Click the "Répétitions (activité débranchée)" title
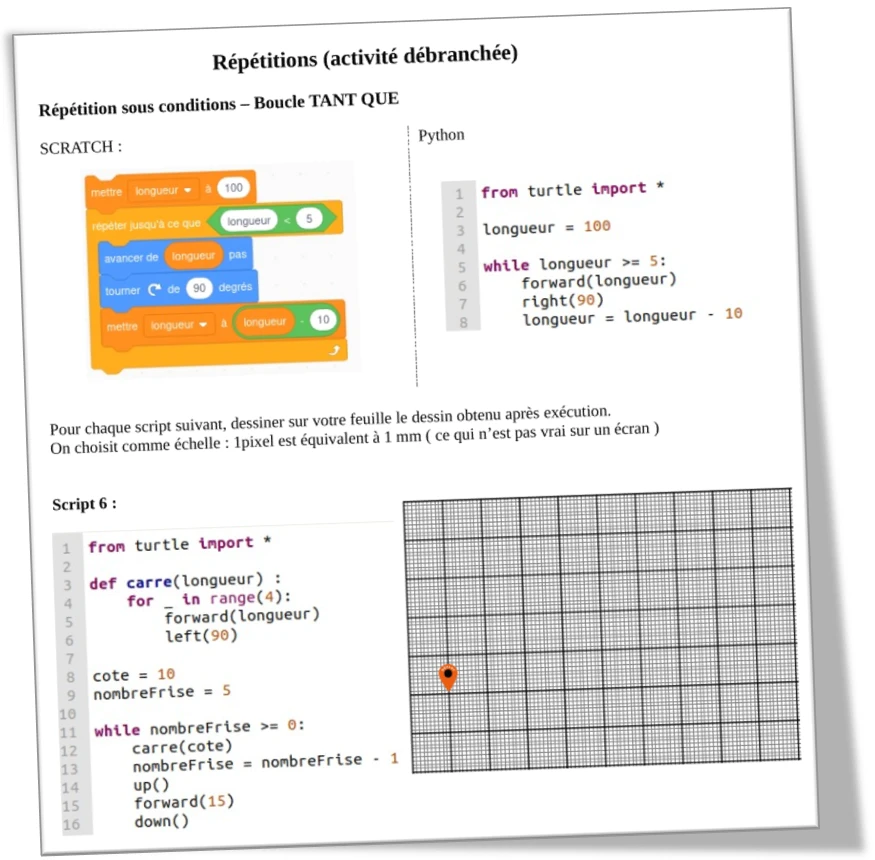This screenshot has height=860, width=875. point(365,58)
